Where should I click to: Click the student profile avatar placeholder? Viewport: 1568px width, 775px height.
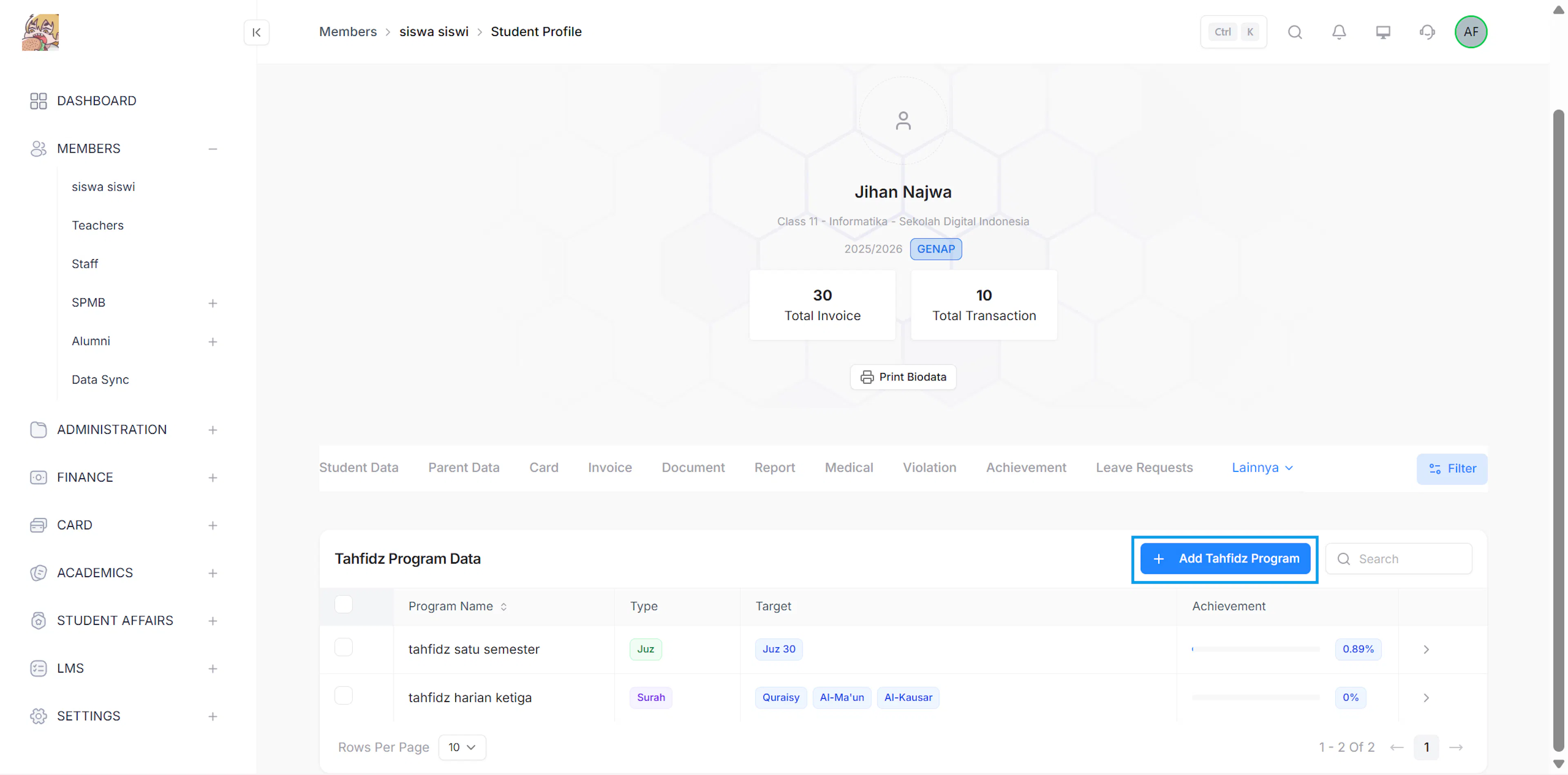tap(903, 120)
